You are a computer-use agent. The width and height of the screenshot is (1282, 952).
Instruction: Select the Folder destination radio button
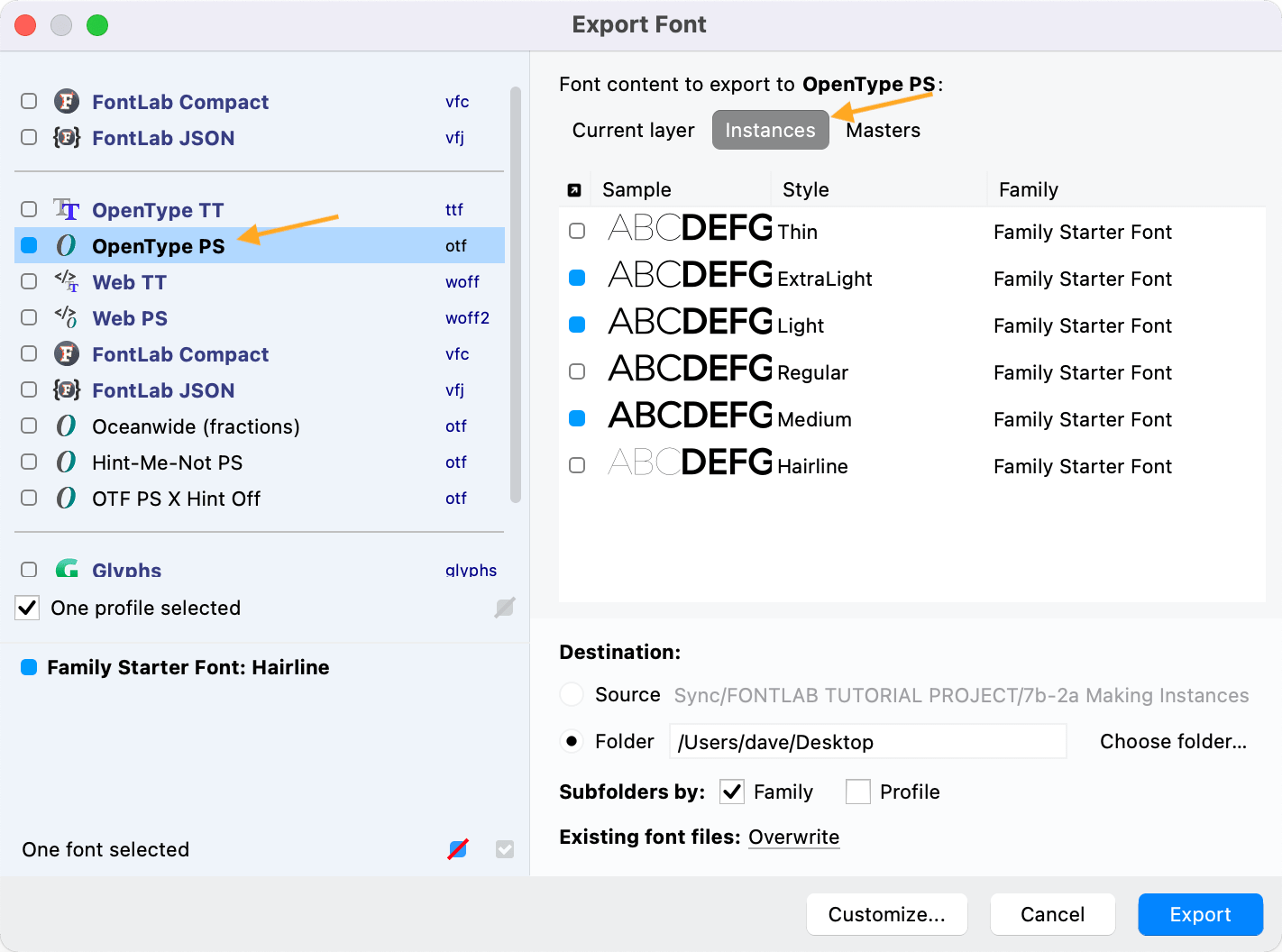[x=572, y=741]
